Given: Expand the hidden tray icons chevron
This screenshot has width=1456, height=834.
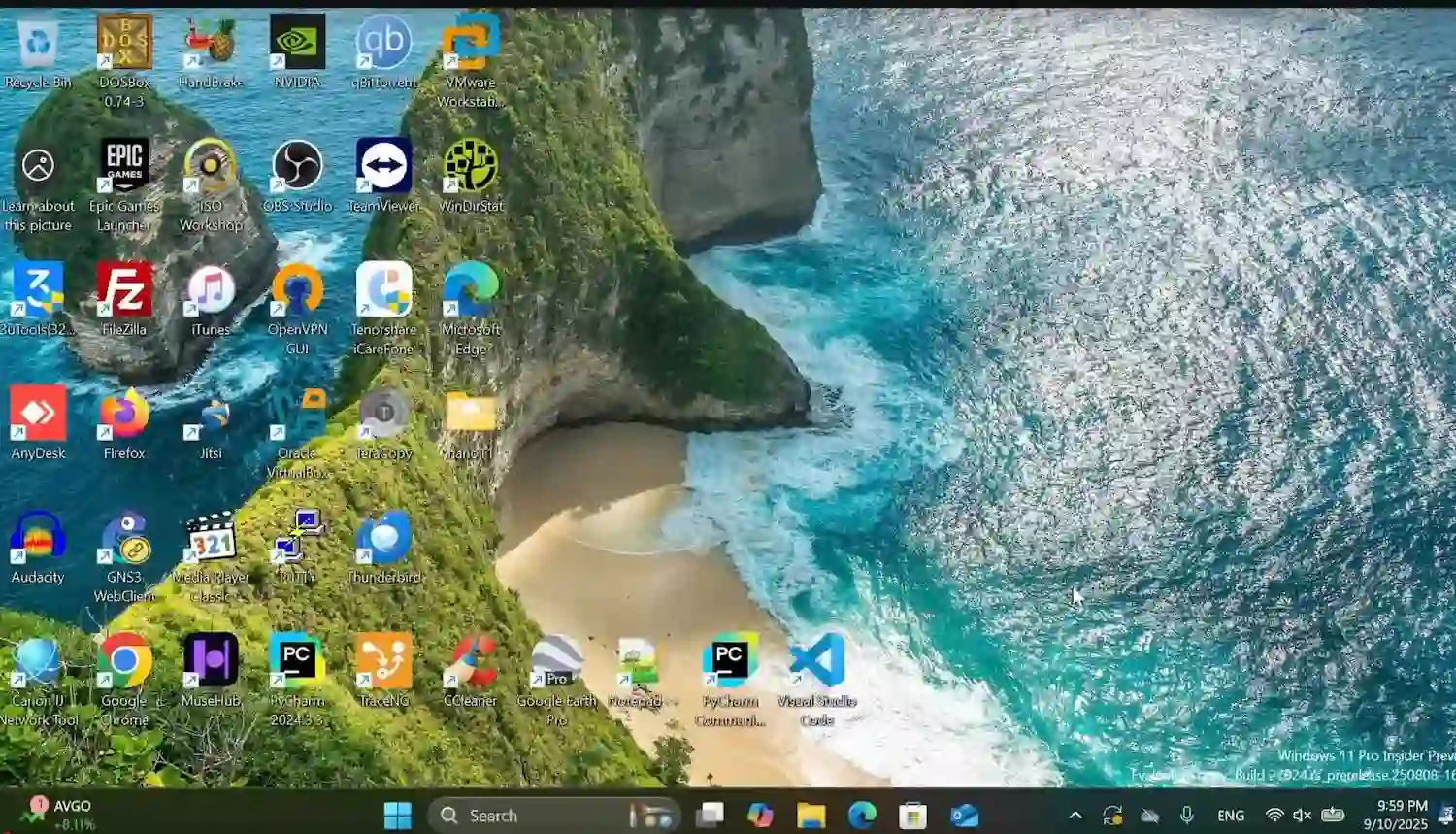Looking at the screenshot, I should coord(1075,816).
